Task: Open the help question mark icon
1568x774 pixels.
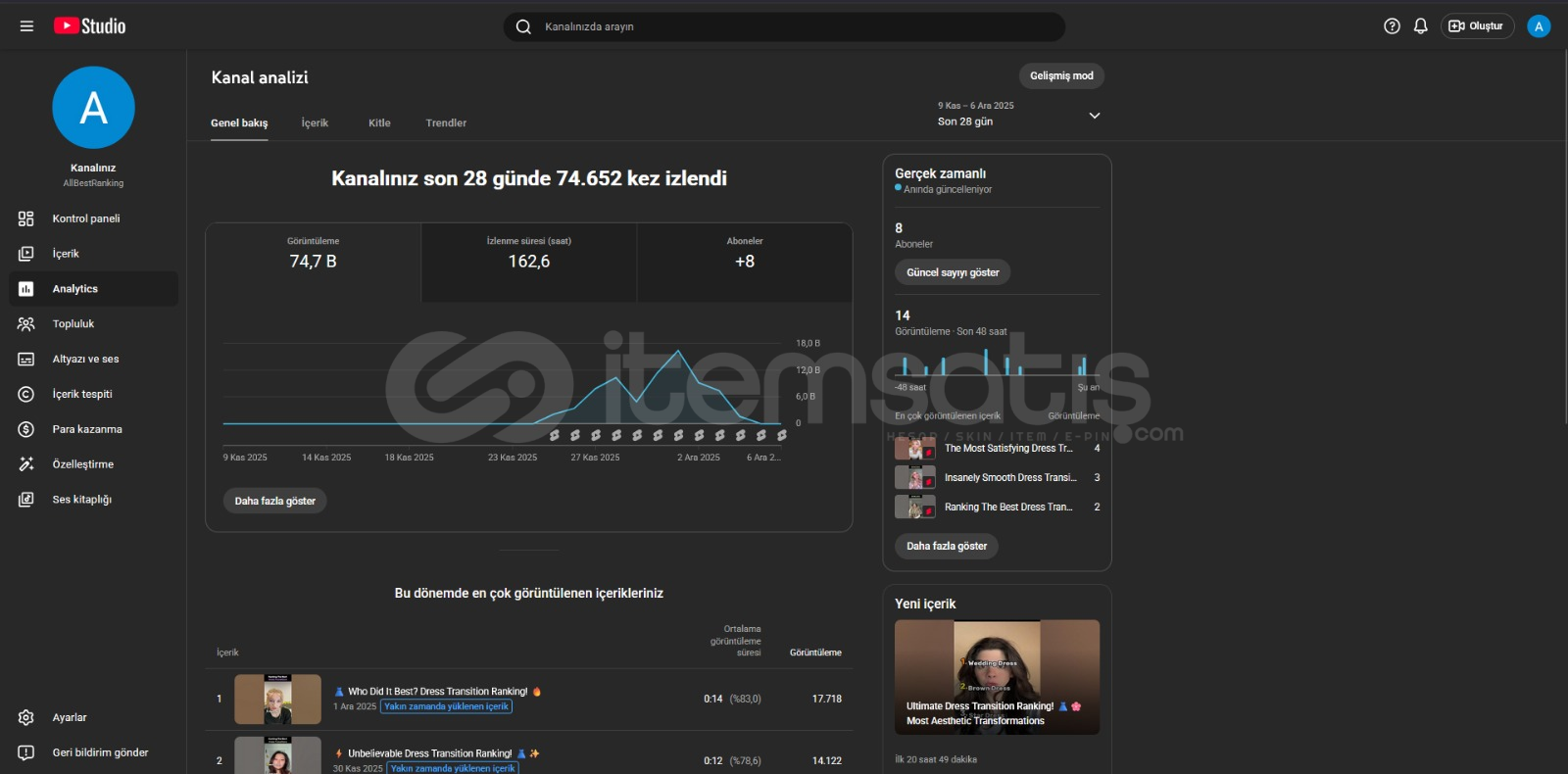Action: click(1392, 26)
